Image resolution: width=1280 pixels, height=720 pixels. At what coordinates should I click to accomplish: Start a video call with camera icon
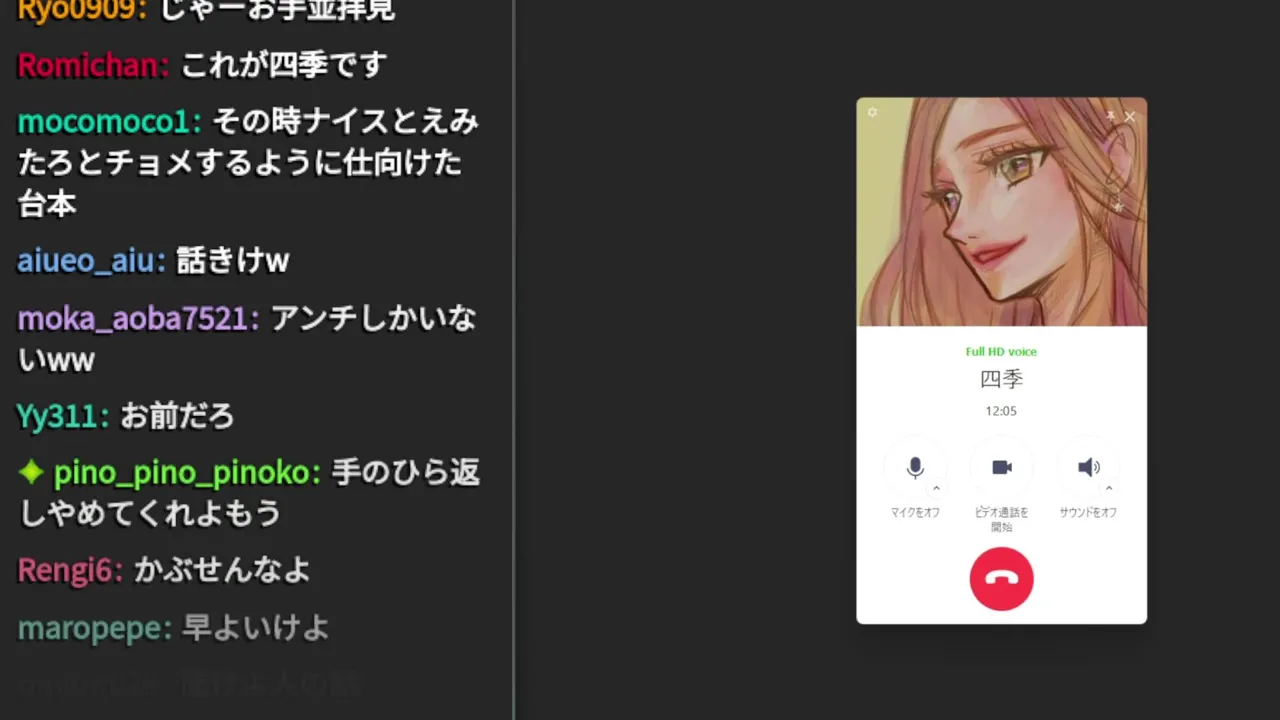point(1001,468)
